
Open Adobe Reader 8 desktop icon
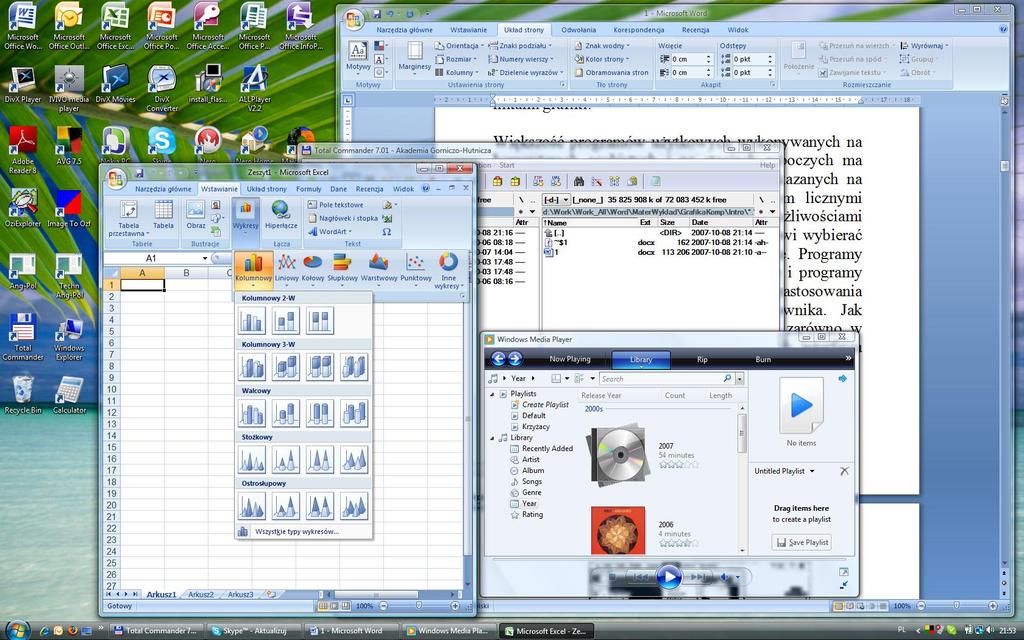click(23, 150)
